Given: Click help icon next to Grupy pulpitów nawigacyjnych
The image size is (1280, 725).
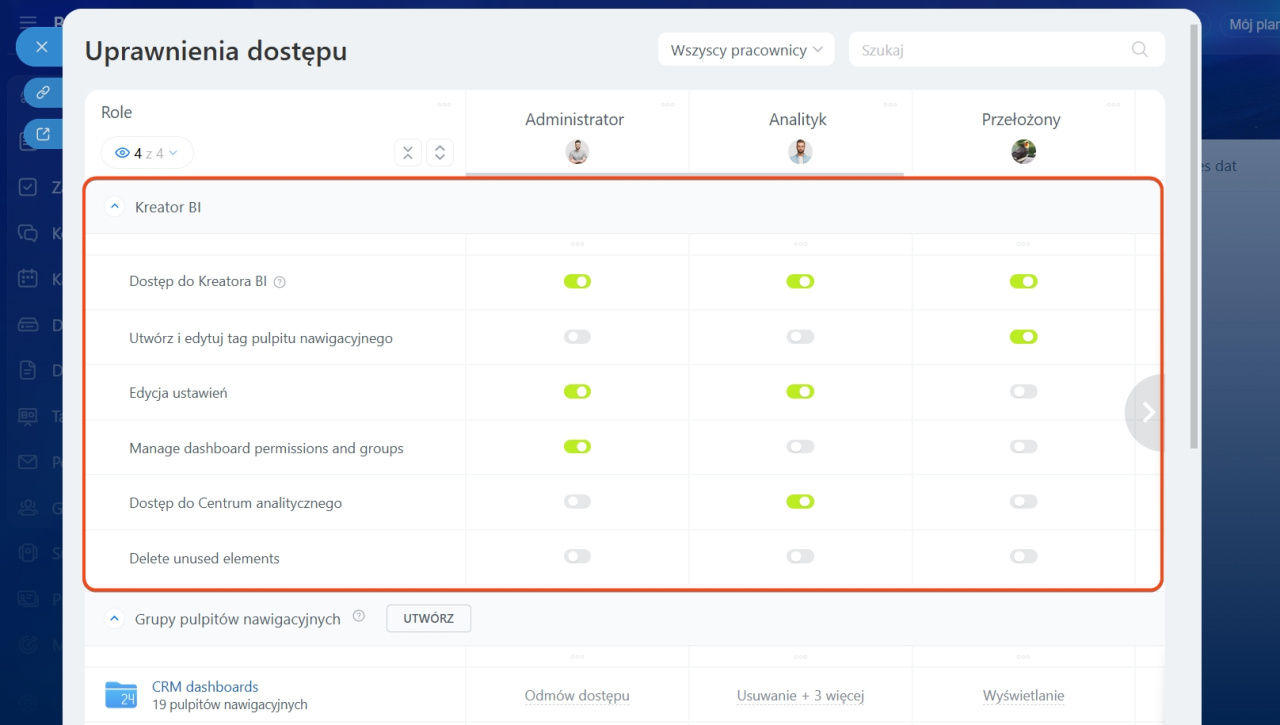Looking at the screenshot, I should coord(359,617).
